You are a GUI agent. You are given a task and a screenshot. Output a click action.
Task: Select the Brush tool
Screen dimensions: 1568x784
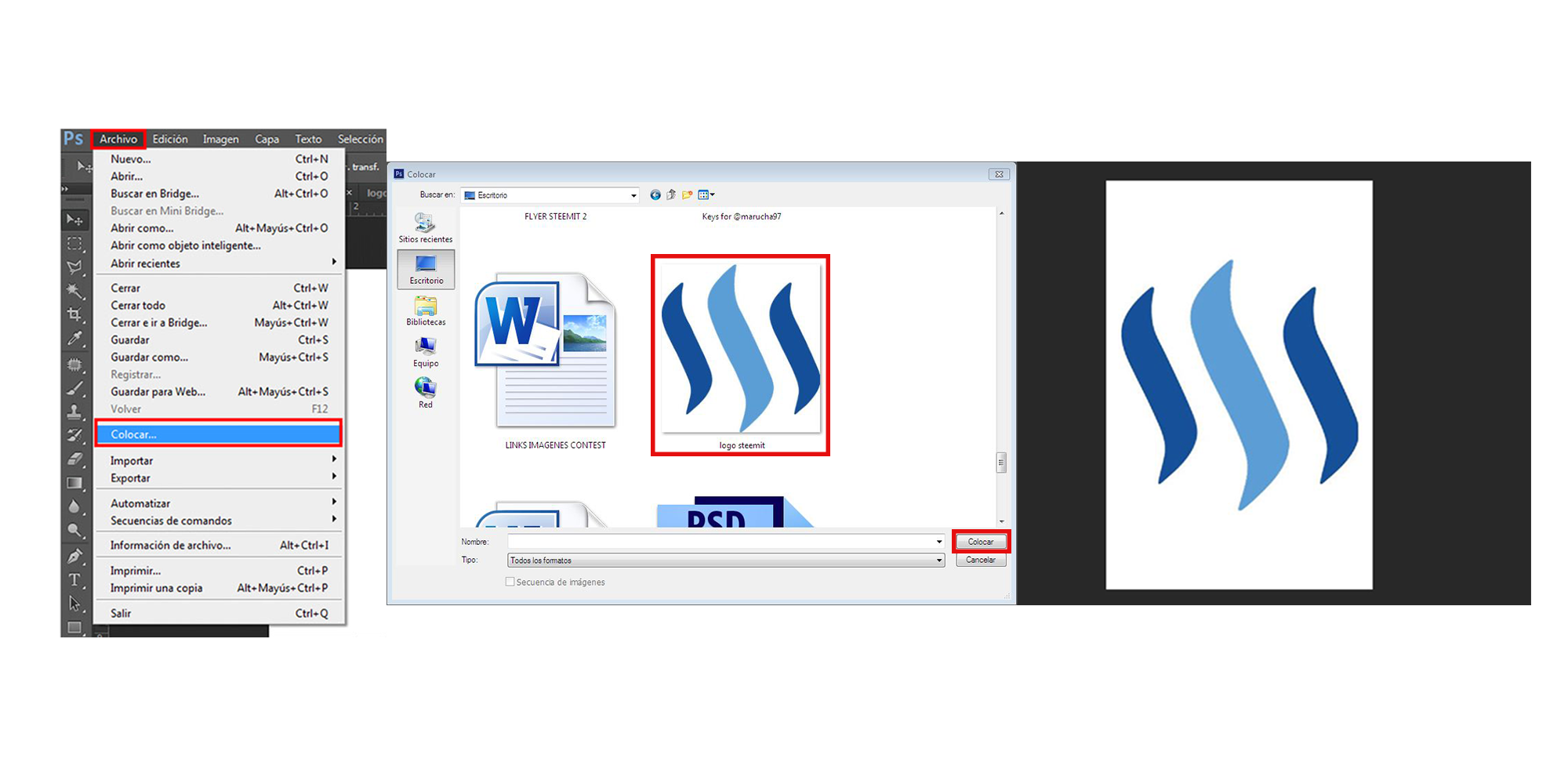(x=75, y=387)
